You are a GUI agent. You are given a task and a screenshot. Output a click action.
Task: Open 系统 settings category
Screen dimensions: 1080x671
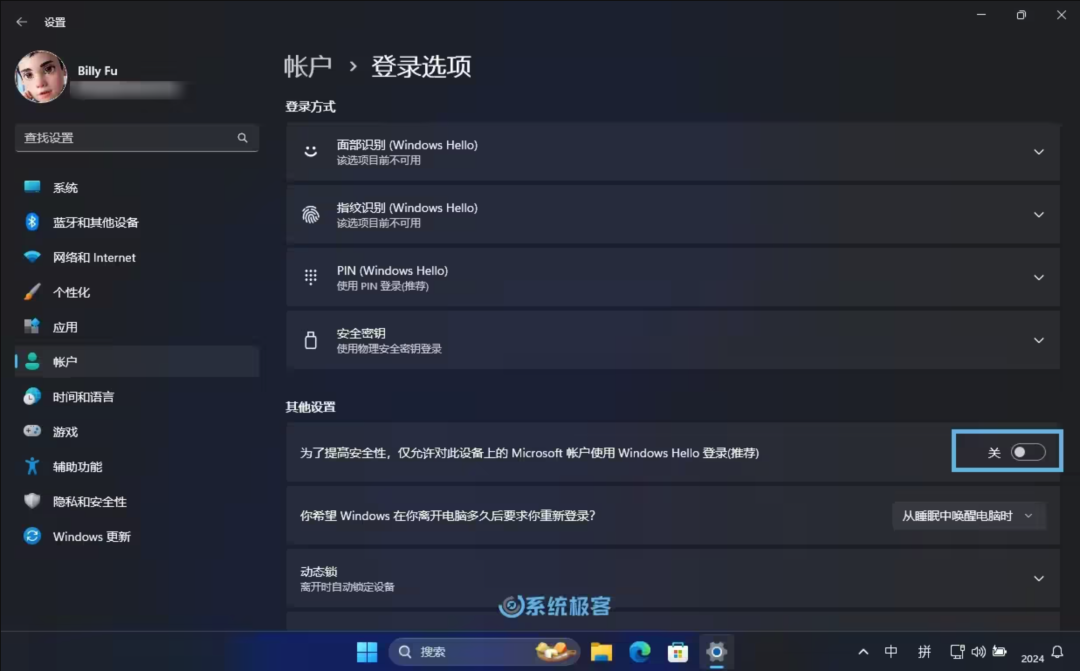(136, 187)
